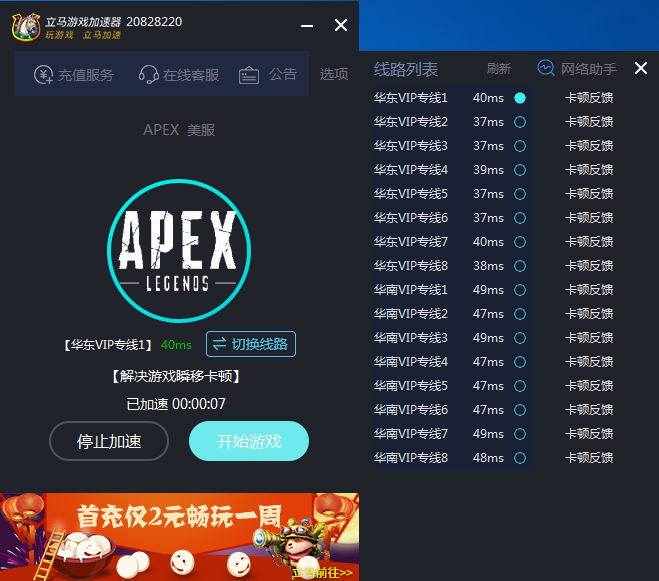Click the Apex Legends game logo
The height and width of the screenshot is (581, 659).
[179, 251]
